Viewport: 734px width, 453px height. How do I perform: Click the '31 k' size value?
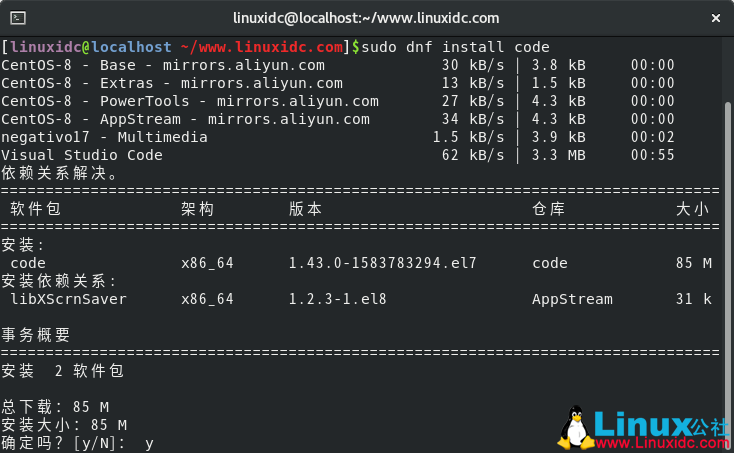tap(694, 299)
